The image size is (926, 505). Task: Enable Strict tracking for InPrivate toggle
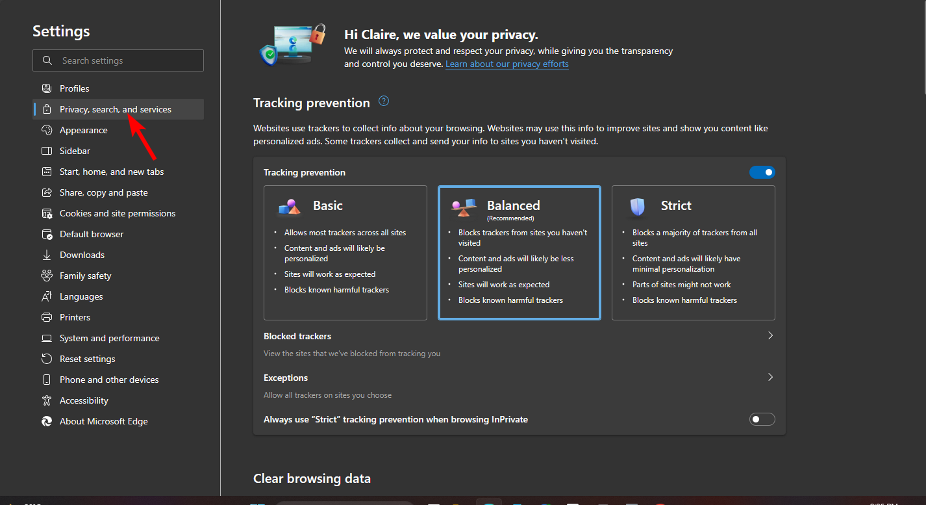click(x=762, y=419)
